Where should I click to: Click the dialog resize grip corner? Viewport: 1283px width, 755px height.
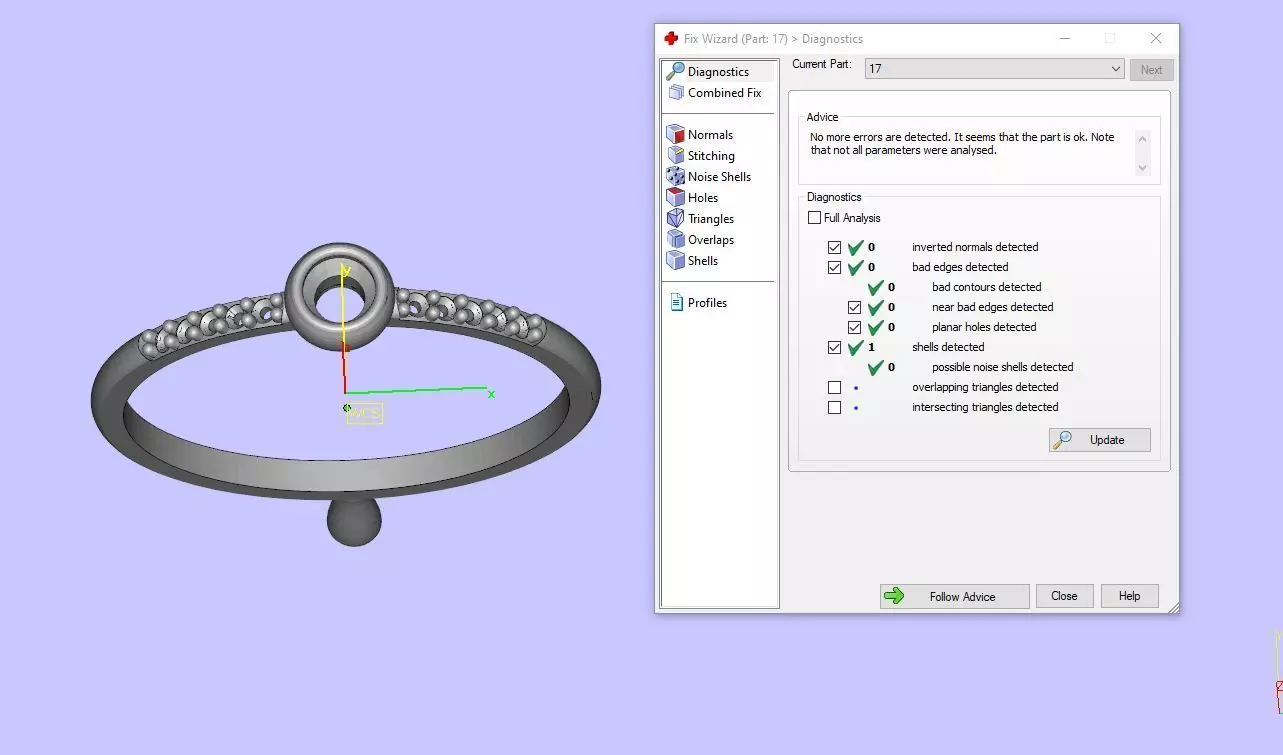pyautogui.click(x=1173, y=607)
